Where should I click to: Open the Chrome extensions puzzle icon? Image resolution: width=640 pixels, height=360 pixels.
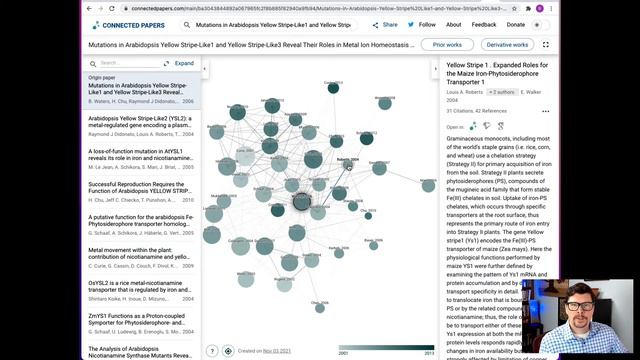point(528,9)
